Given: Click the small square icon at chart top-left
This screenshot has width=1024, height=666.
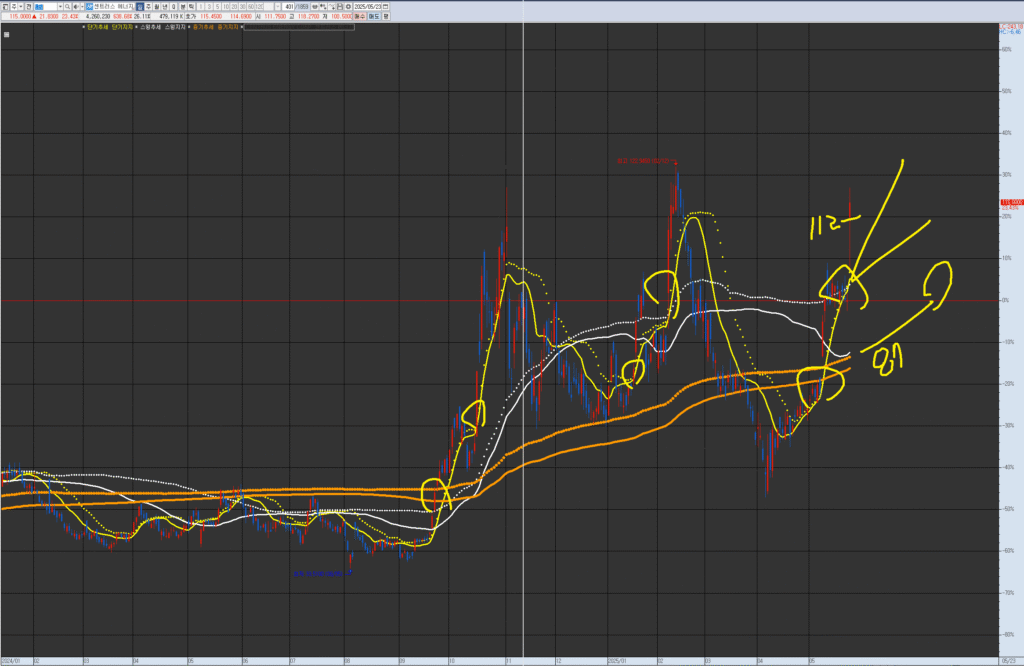Looking at the screenshot, I should pyautogui.click(x=7, y=35).
